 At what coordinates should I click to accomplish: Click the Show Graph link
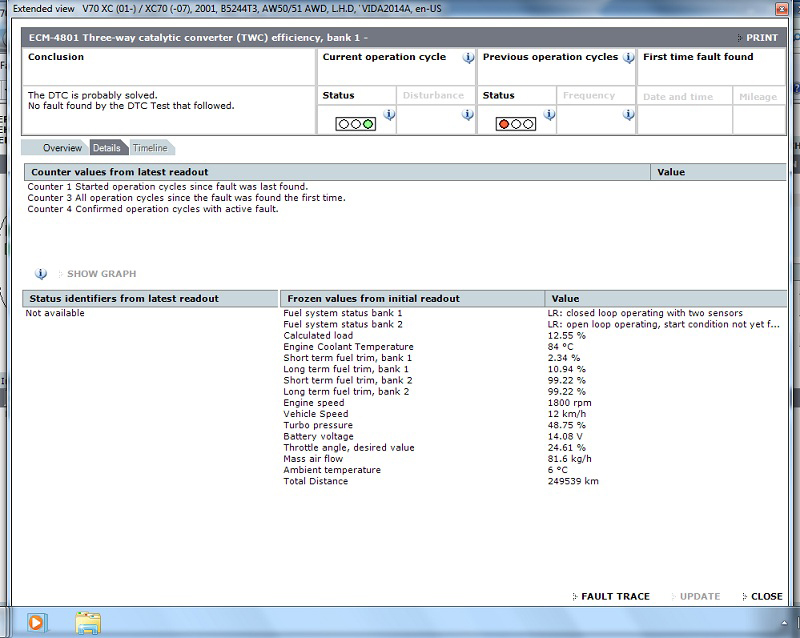(x=101, y=274)
